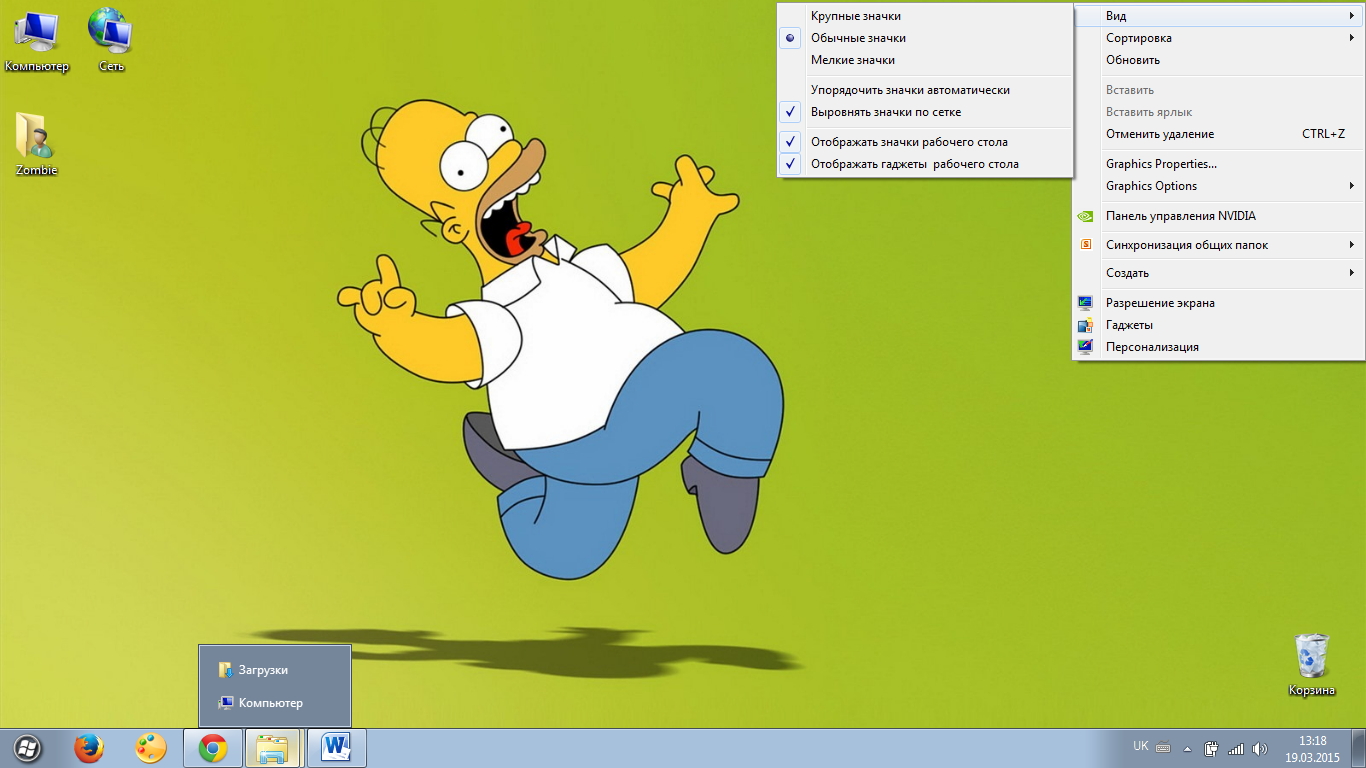Open the Windows Start button
This screenshot has width=1366, height=768.
27,748
